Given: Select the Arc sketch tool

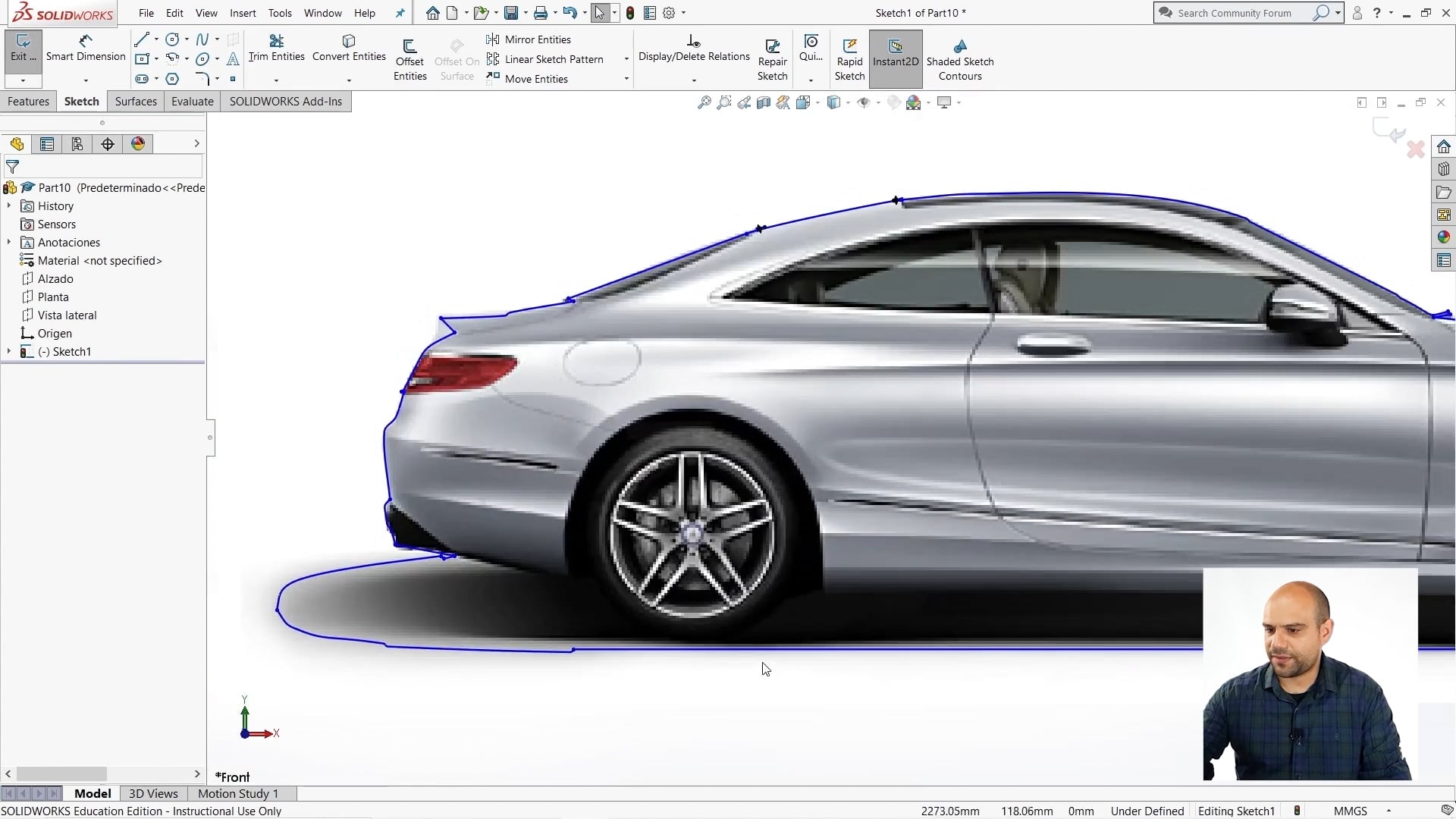Looking at the screenshot, I should click(x=172, y=59).
